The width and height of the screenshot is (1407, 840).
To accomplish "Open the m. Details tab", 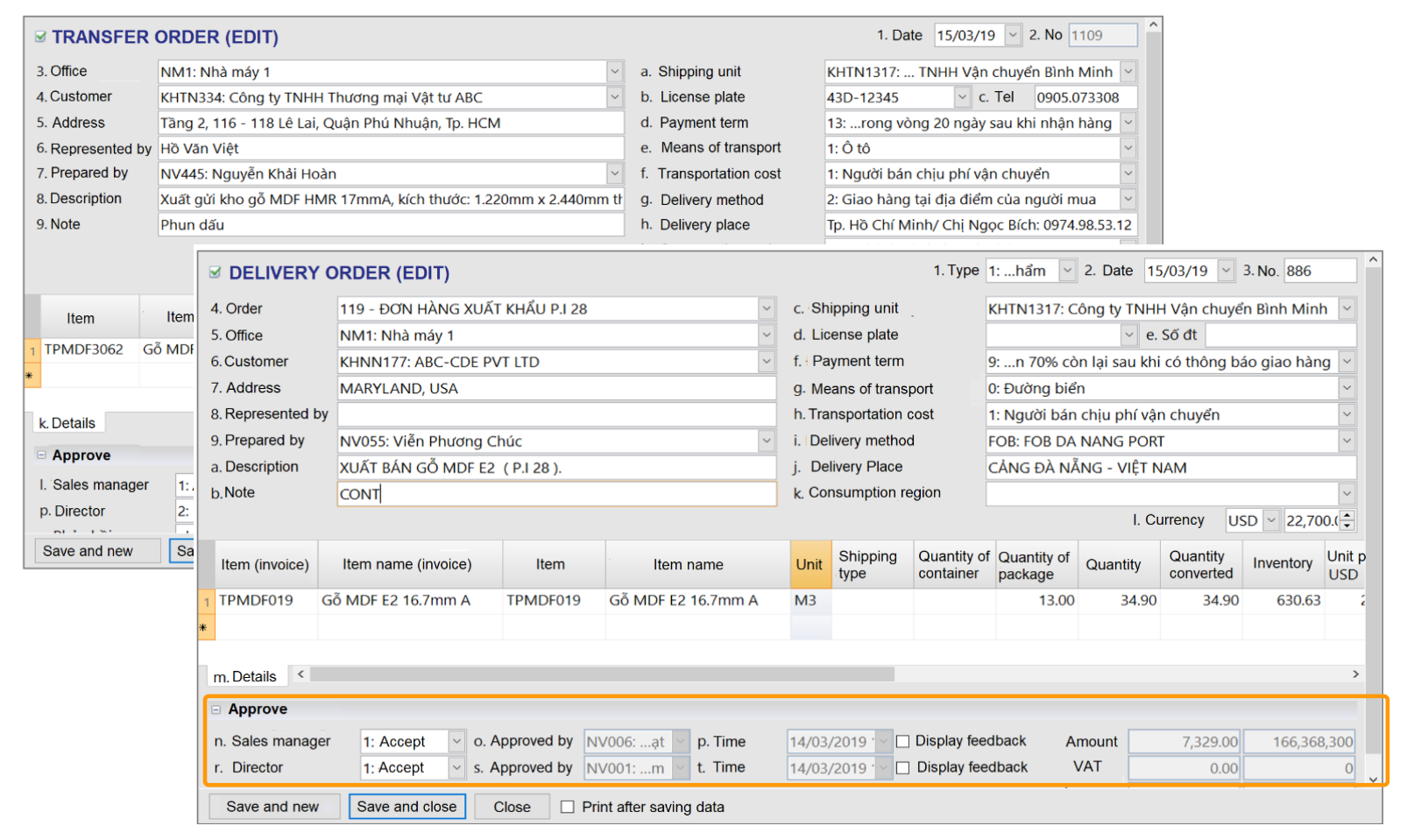I will [245, 677].
